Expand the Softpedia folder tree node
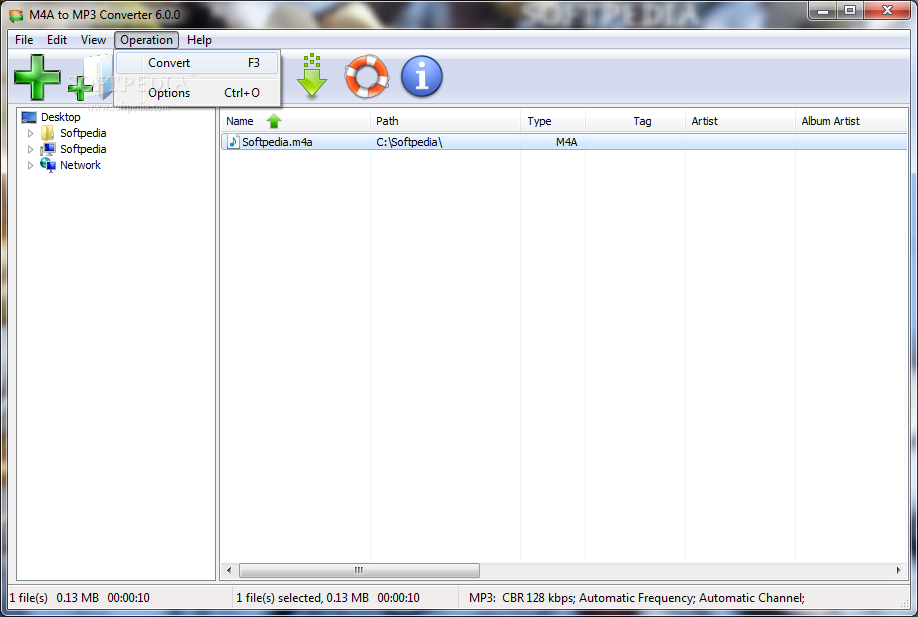This screenshot has width=918, height=617. click(x=30, y=133)
